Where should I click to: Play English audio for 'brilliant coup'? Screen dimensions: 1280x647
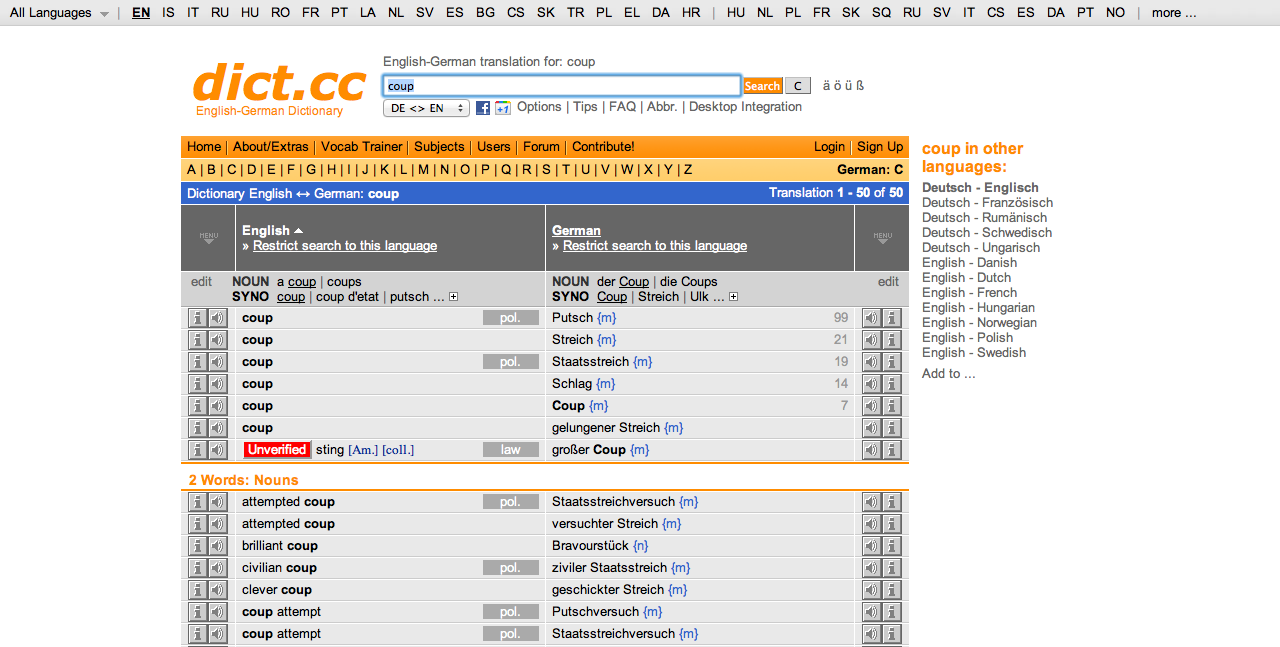217,546
